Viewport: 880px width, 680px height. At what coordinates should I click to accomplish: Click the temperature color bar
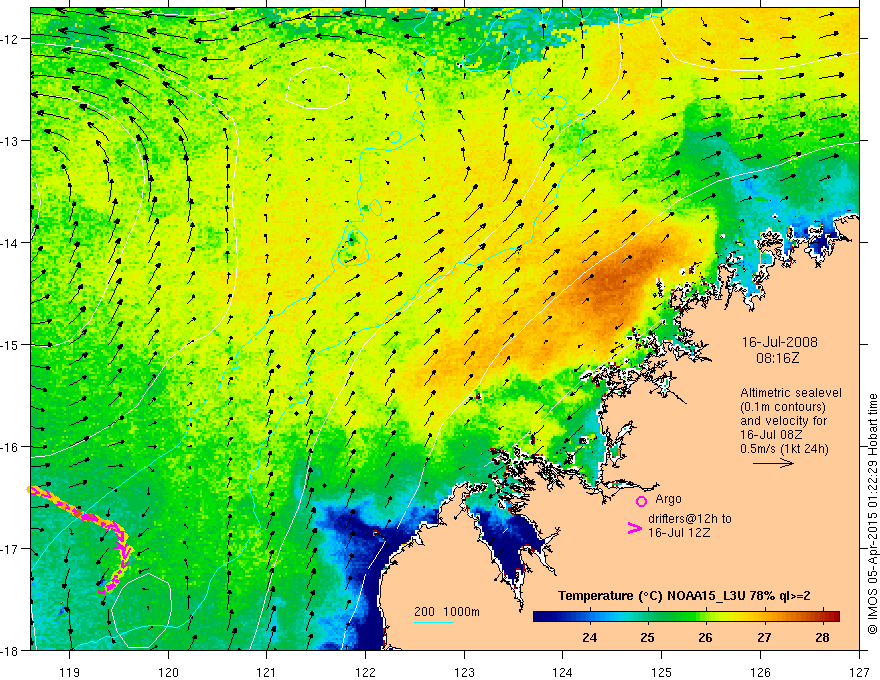pos(686,616)
